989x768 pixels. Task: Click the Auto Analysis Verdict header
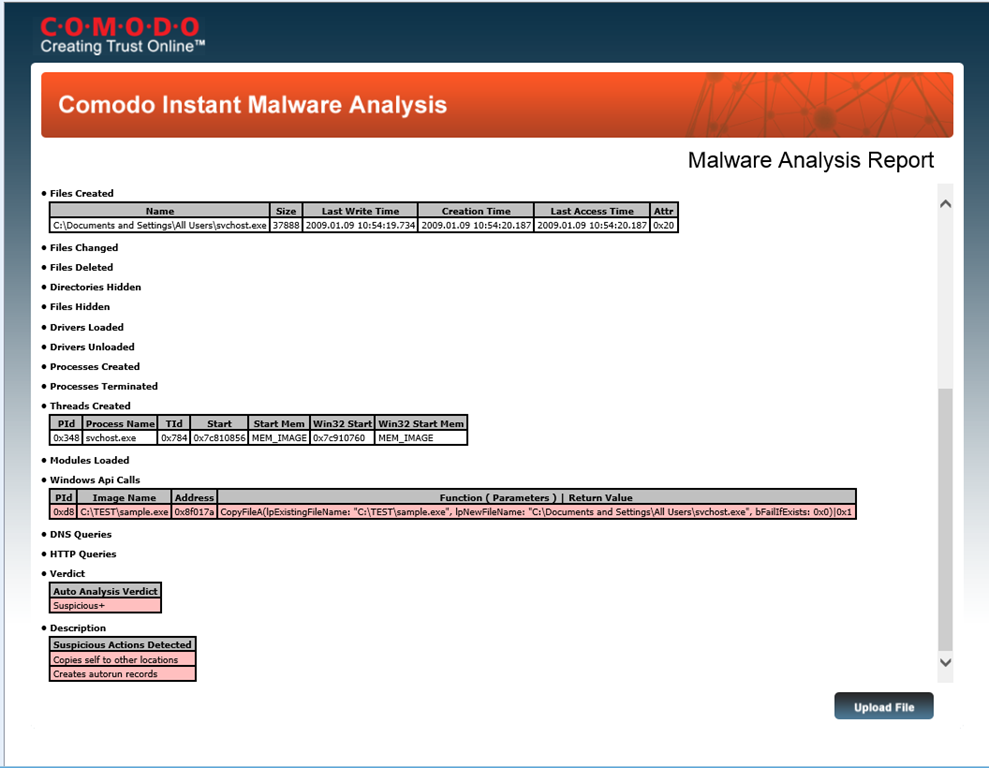pyautogui.click(x=105, y=591)
